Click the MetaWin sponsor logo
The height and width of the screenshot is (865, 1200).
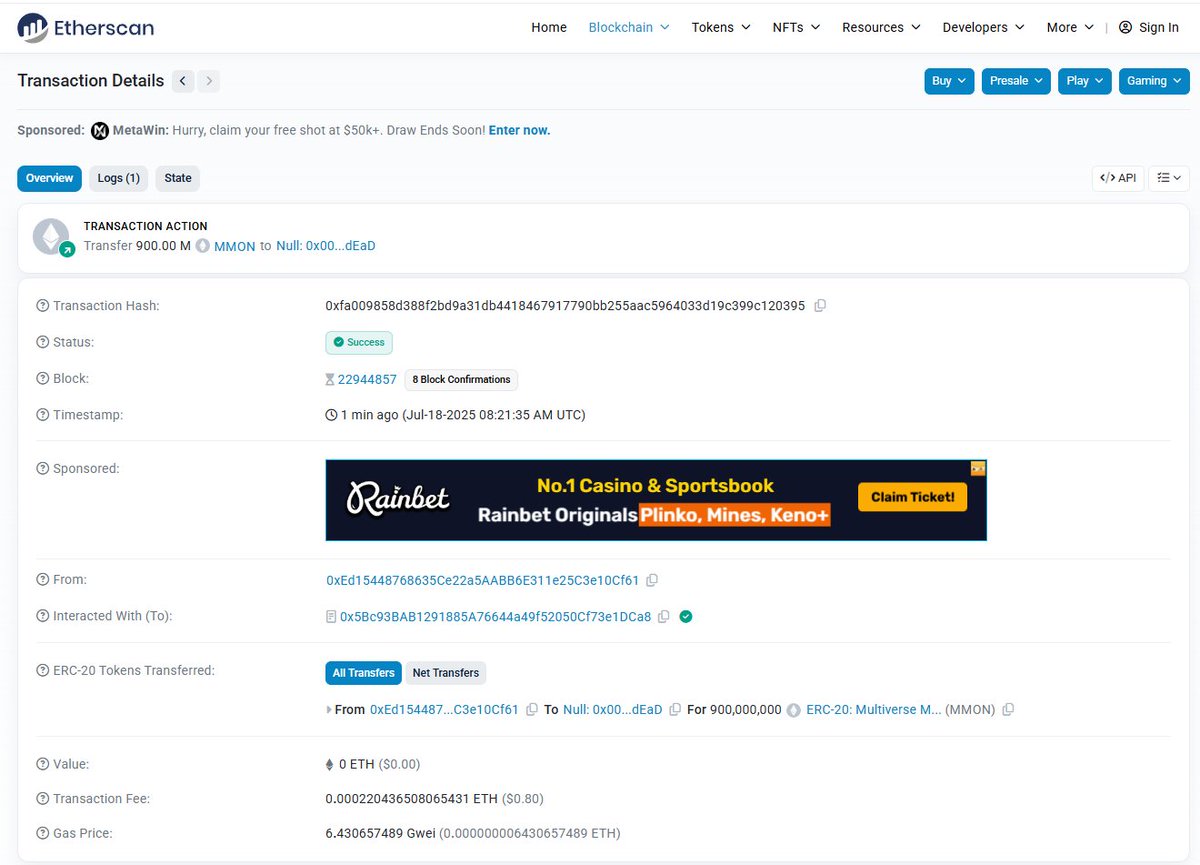[100, 131]
